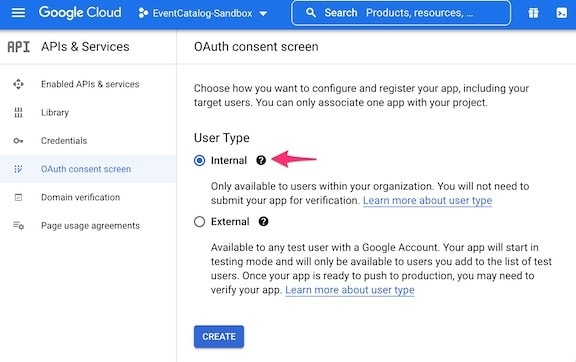The image size is (576, 362).
Task: Go to Library page
Action: pos(88,112)
